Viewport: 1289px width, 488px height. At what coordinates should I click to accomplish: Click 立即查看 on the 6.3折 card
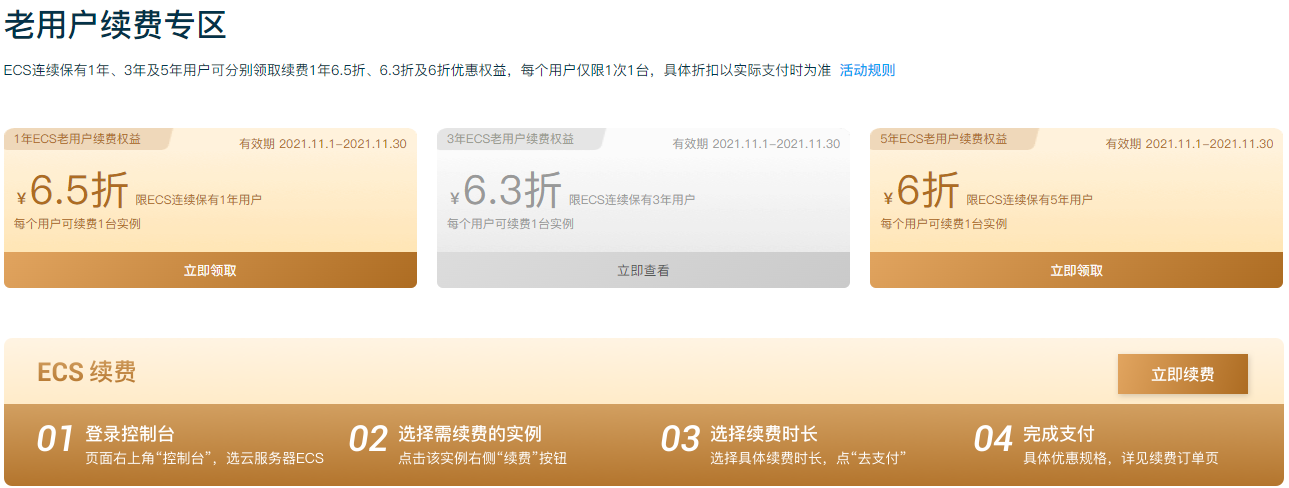[x=643, y=270]
